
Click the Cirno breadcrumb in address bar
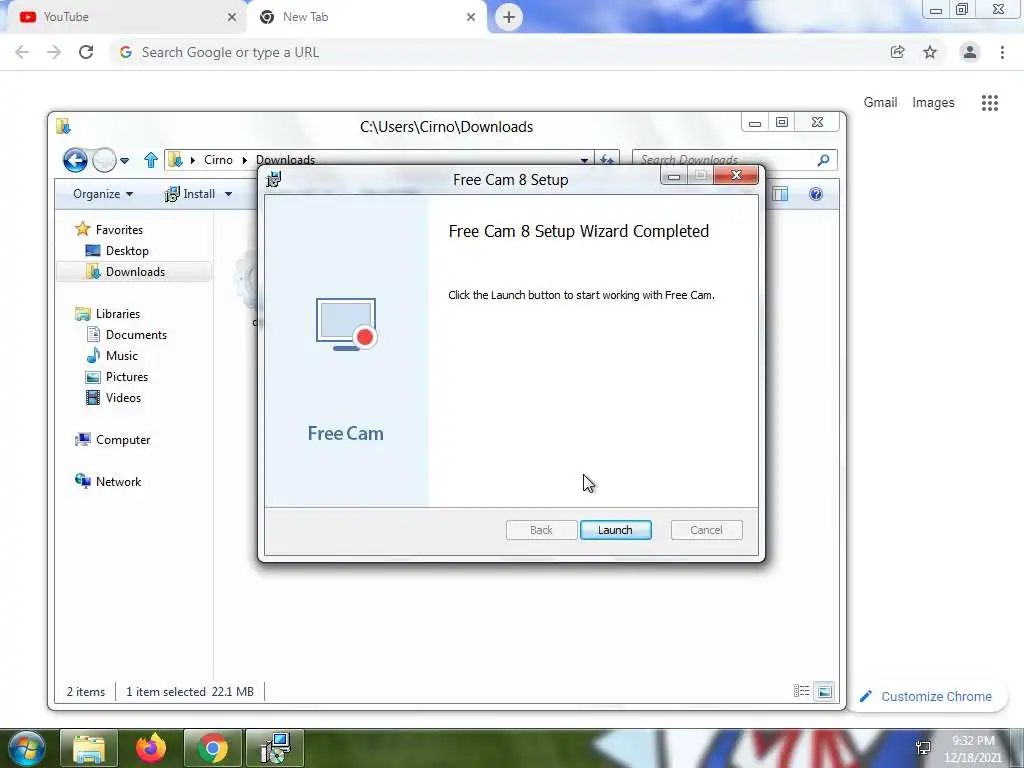[x=218, y=159]
